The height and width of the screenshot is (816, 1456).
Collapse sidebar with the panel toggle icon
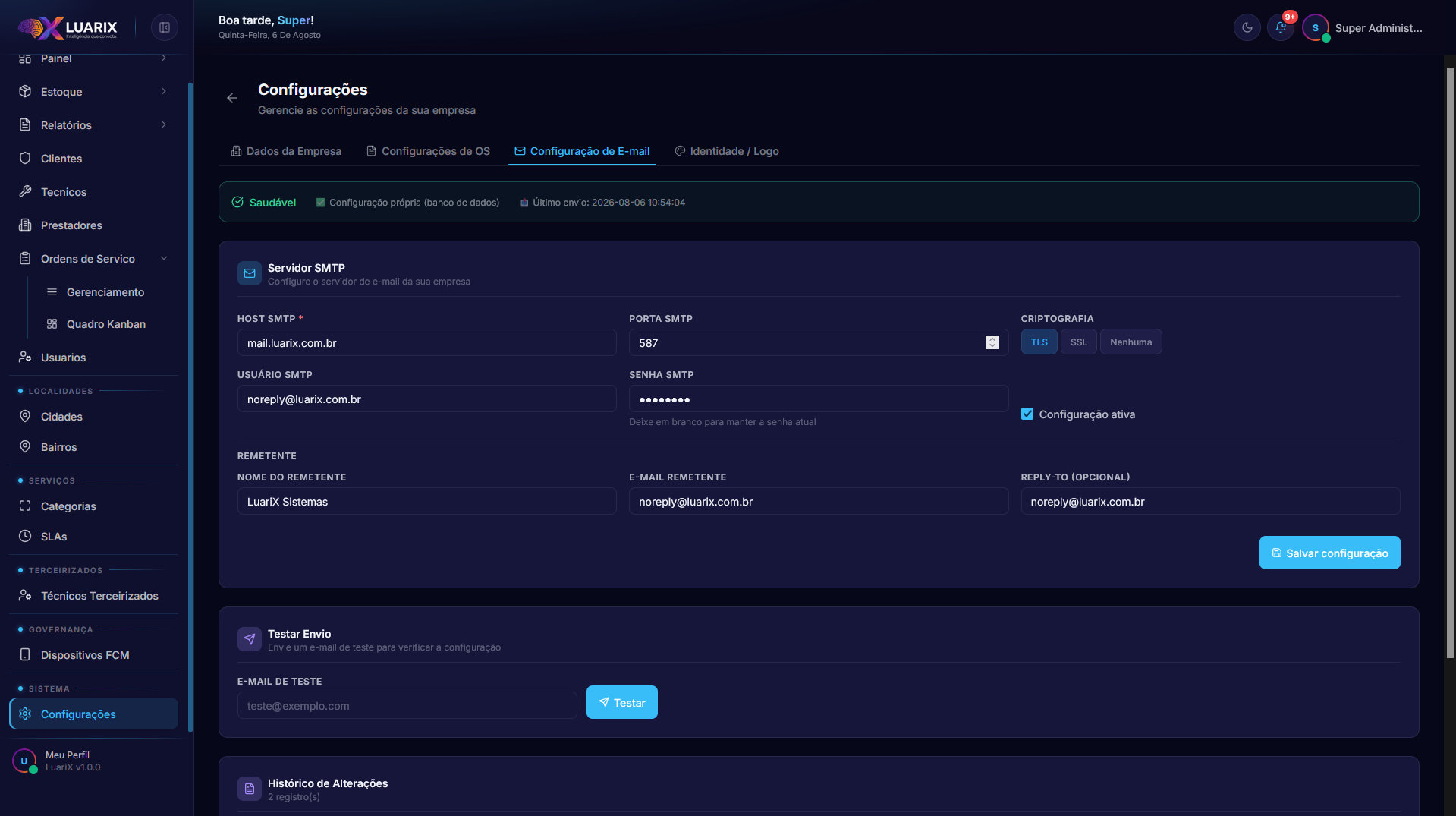[x=165, y=27]
